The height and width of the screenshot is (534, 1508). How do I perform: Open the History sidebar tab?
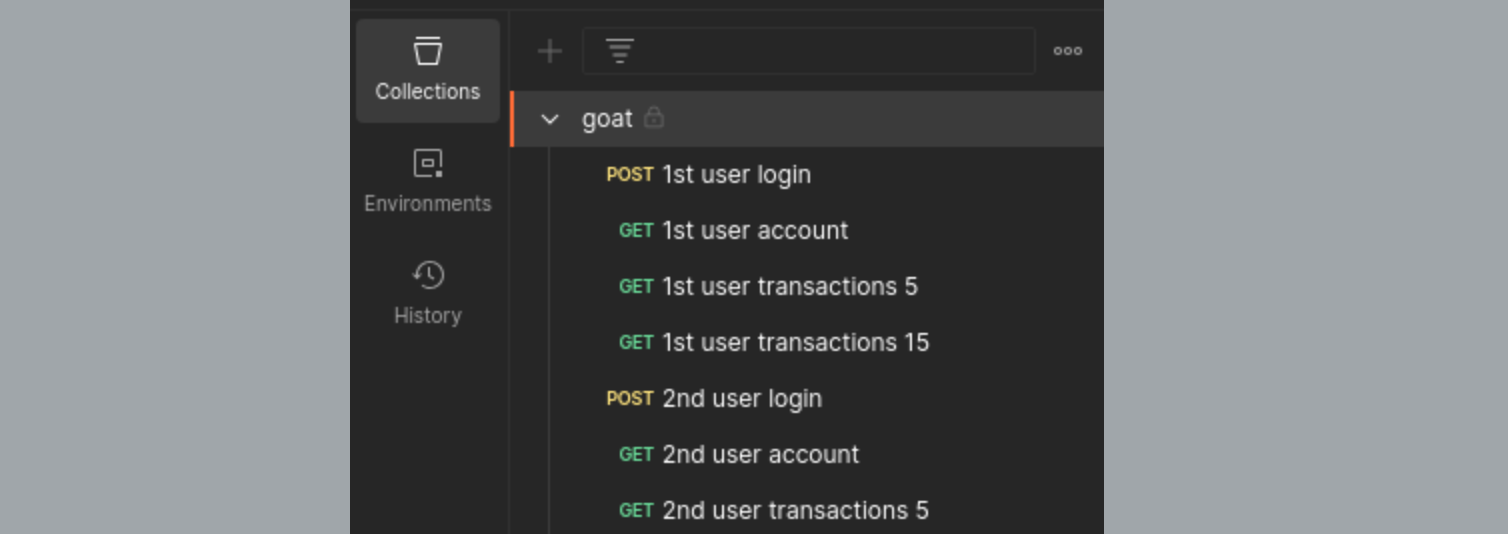click(427, 294)
